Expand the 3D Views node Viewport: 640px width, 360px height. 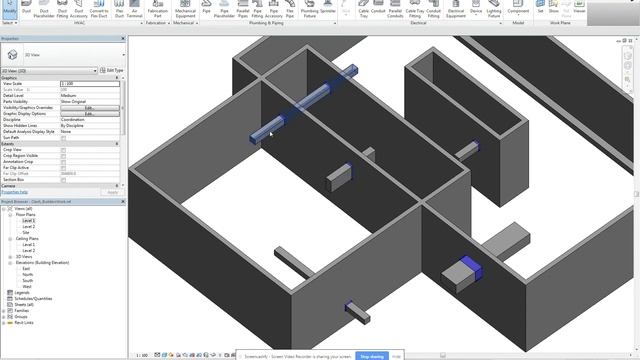[10, 257]
